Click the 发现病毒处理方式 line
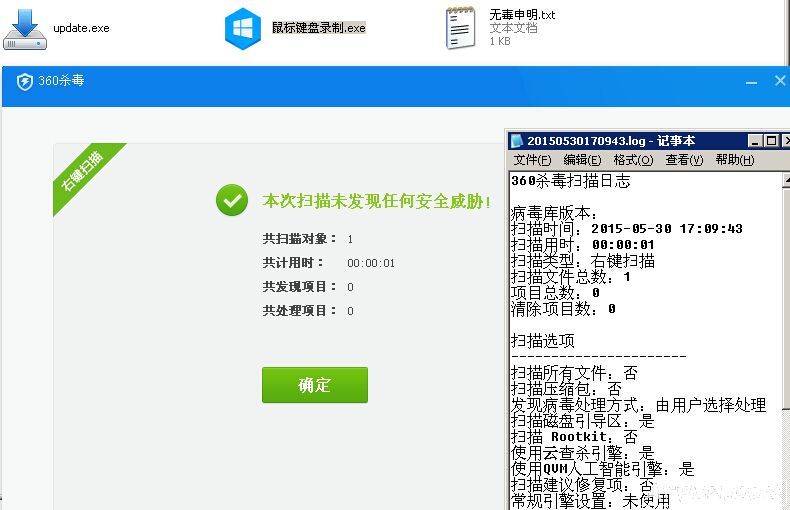Image resolution: width=790 pixels, height=510 pixels. coord(638,405)
